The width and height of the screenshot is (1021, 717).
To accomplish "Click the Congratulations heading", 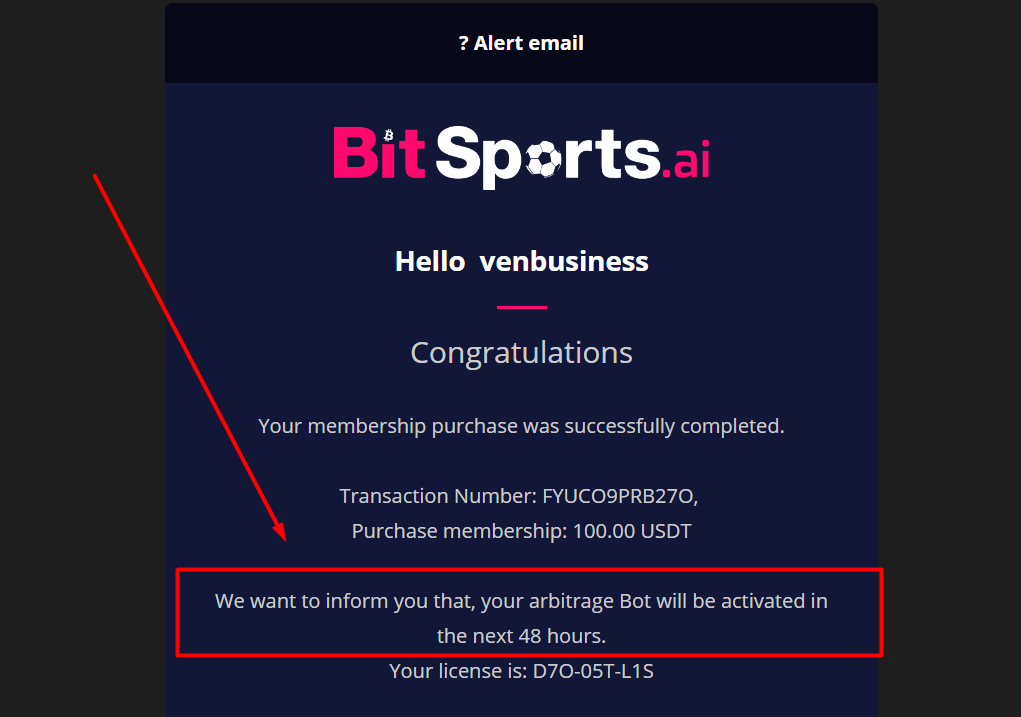I will click(x=521, y=353).
